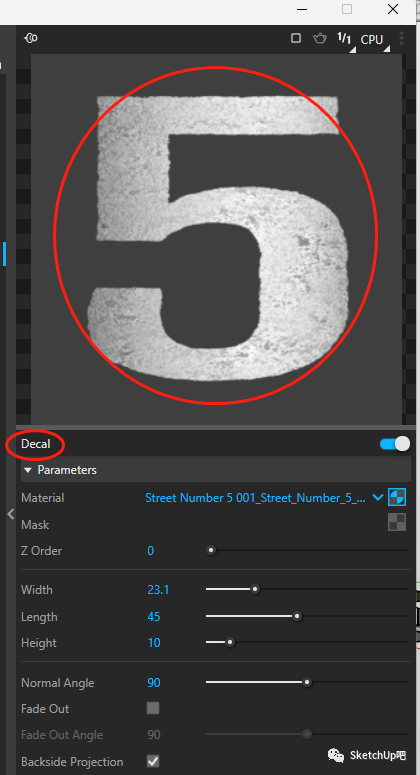Click the Street Number 5 material name

click(255, 498)
